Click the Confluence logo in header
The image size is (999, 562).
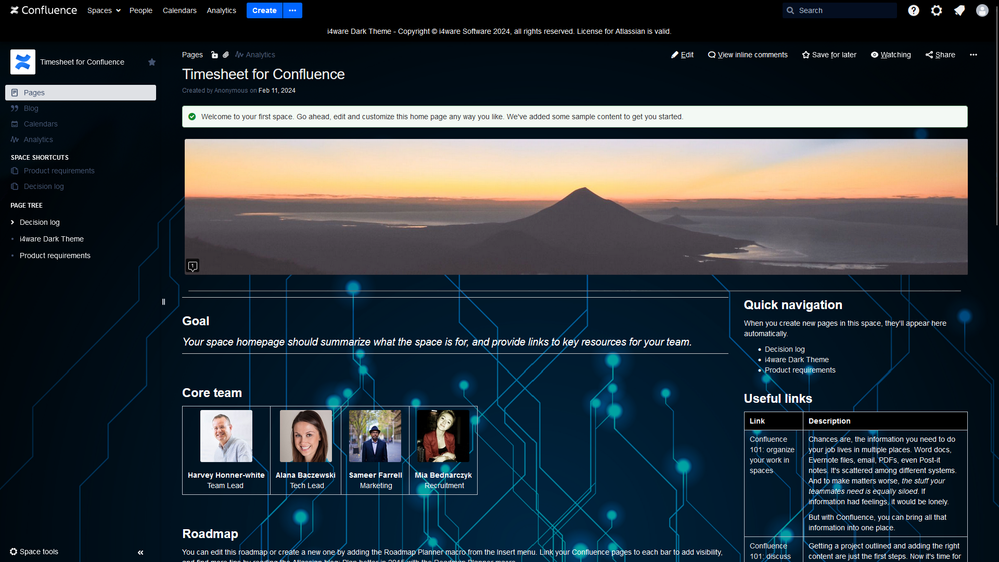(x=43, y=10)
